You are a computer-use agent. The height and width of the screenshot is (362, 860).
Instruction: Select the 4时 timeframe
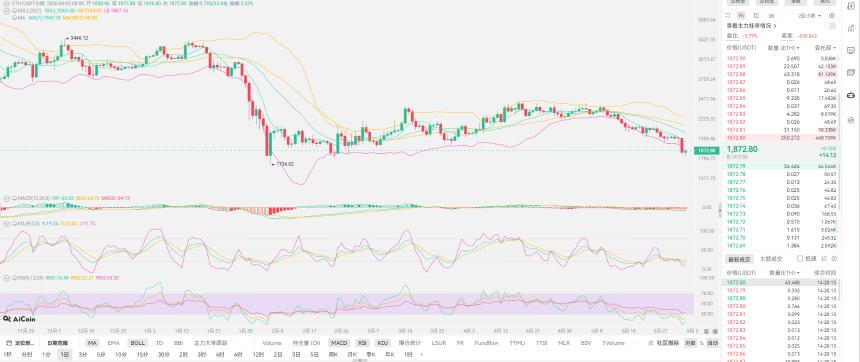pos(220,354)
